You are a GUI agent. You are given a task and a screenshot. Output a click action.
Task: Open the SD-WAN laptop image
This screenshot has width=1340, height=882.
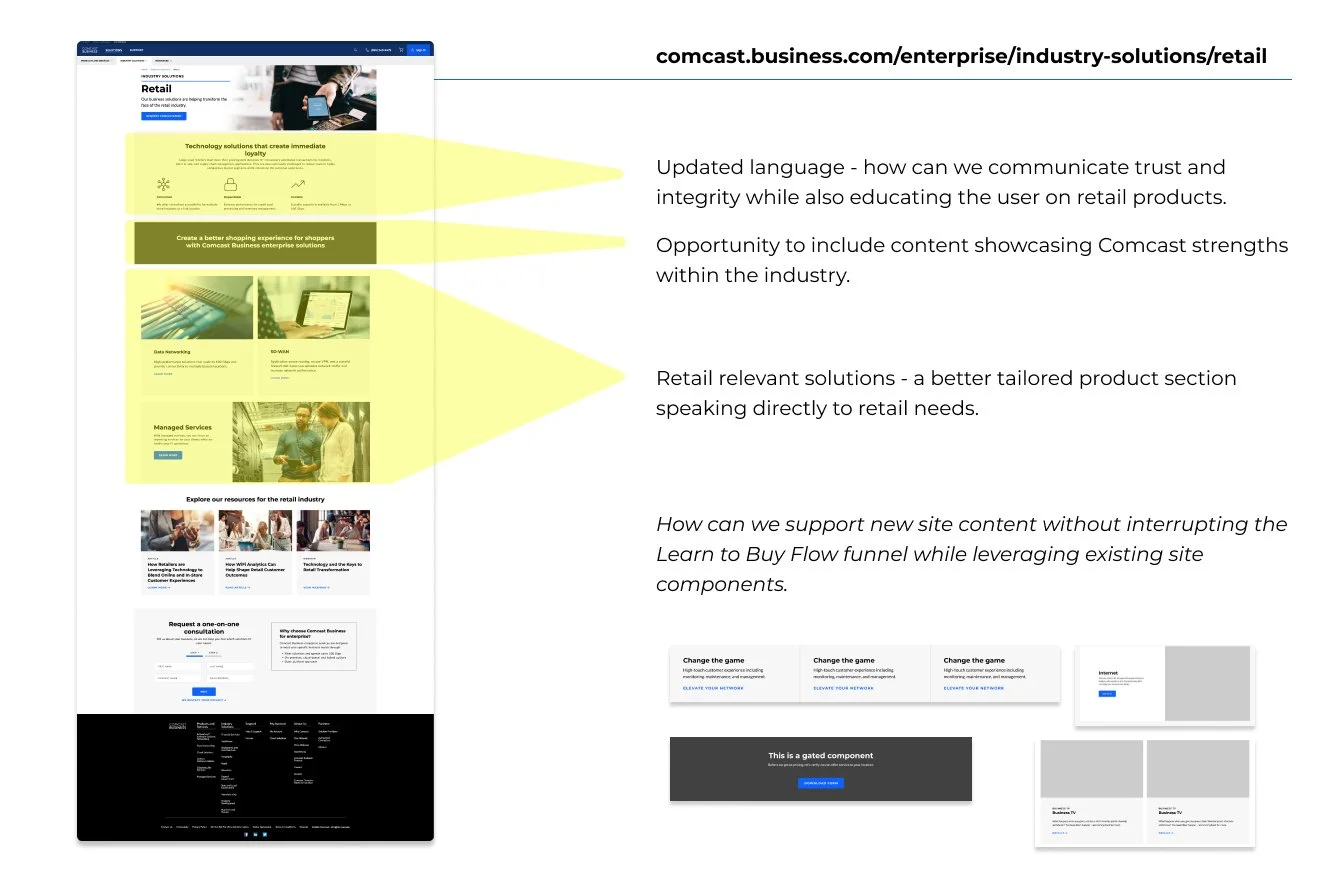pos(314,308)
